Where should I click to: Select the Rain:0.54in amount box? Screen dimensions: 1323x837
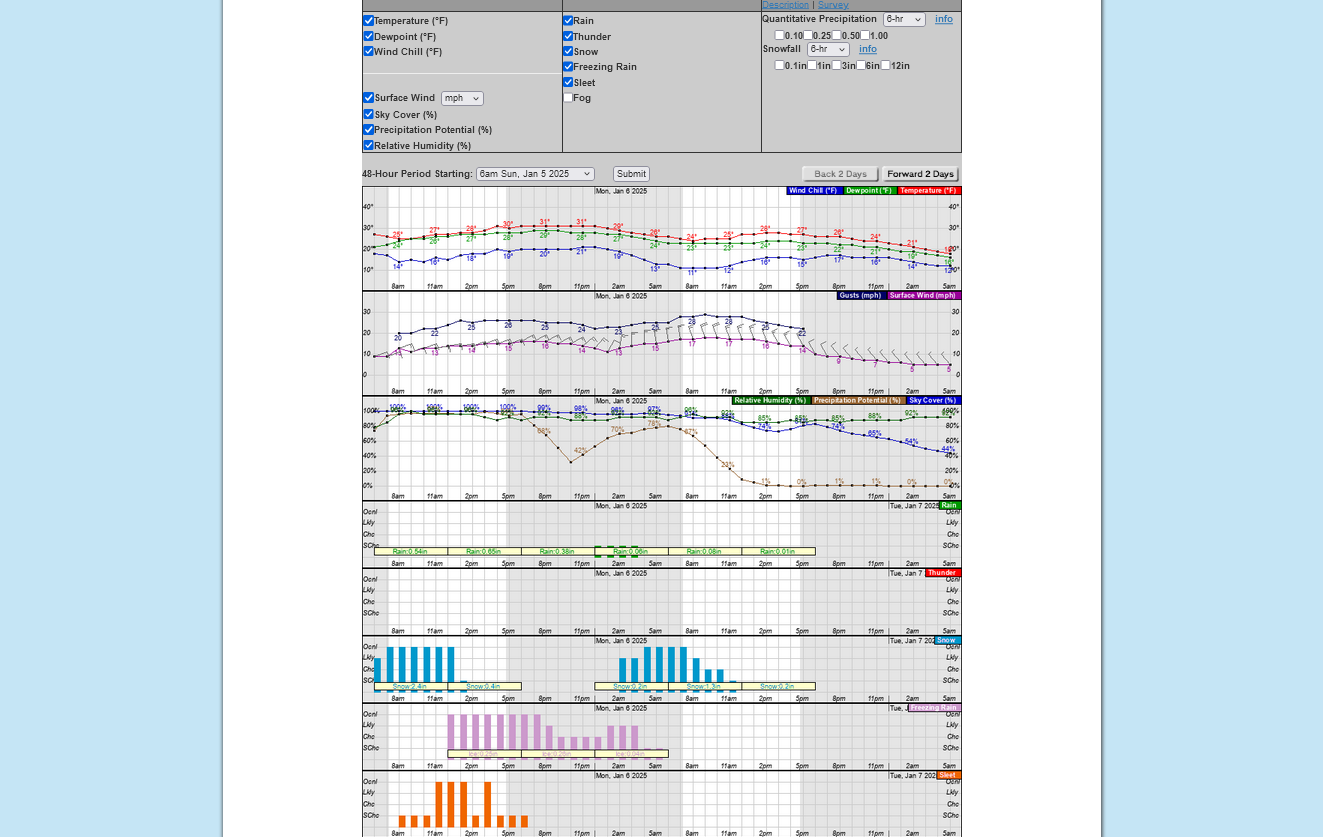point(411,551)
